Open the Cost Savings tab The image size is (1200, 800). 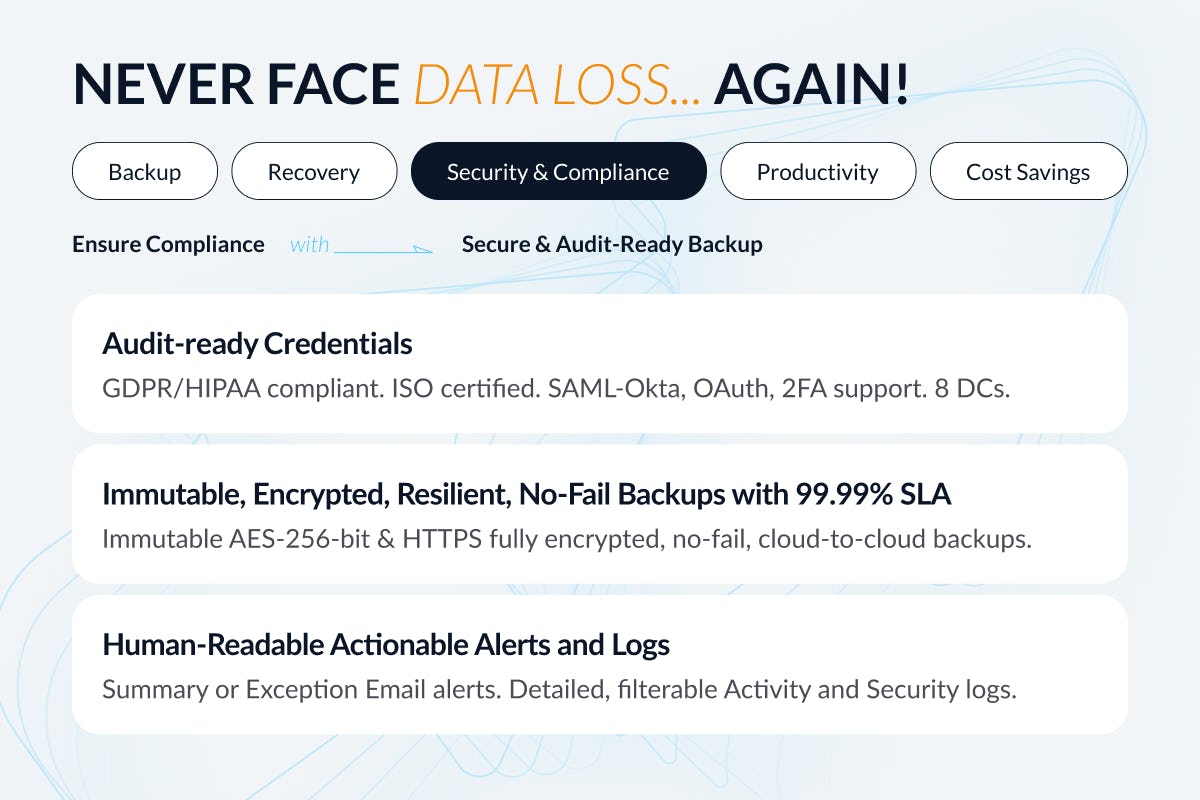(1028, 171)
